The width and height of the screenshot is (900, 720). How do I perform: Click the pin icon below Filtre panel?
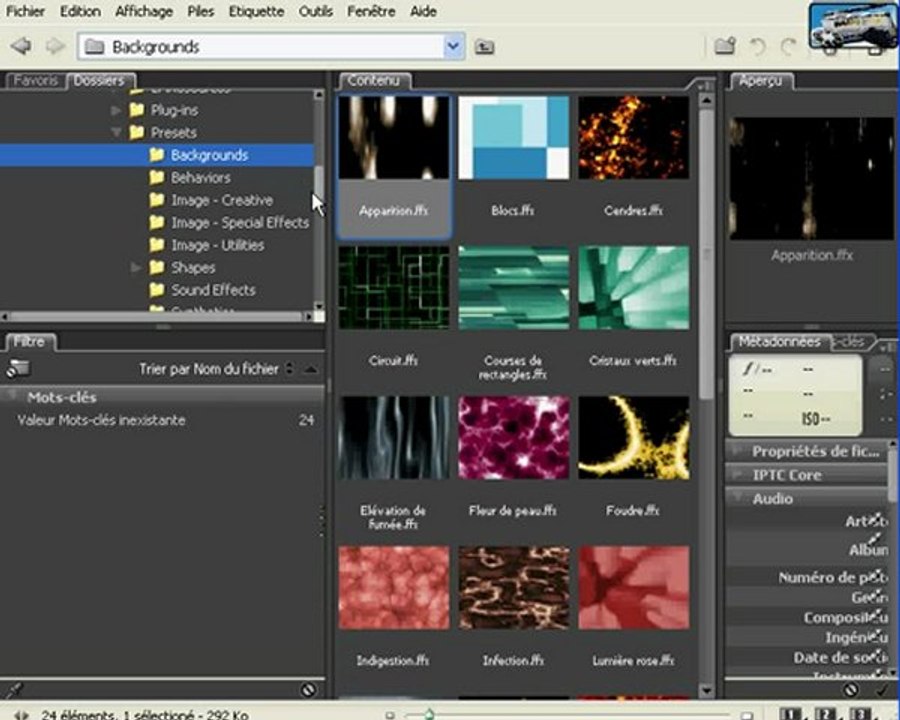(13, 689)
